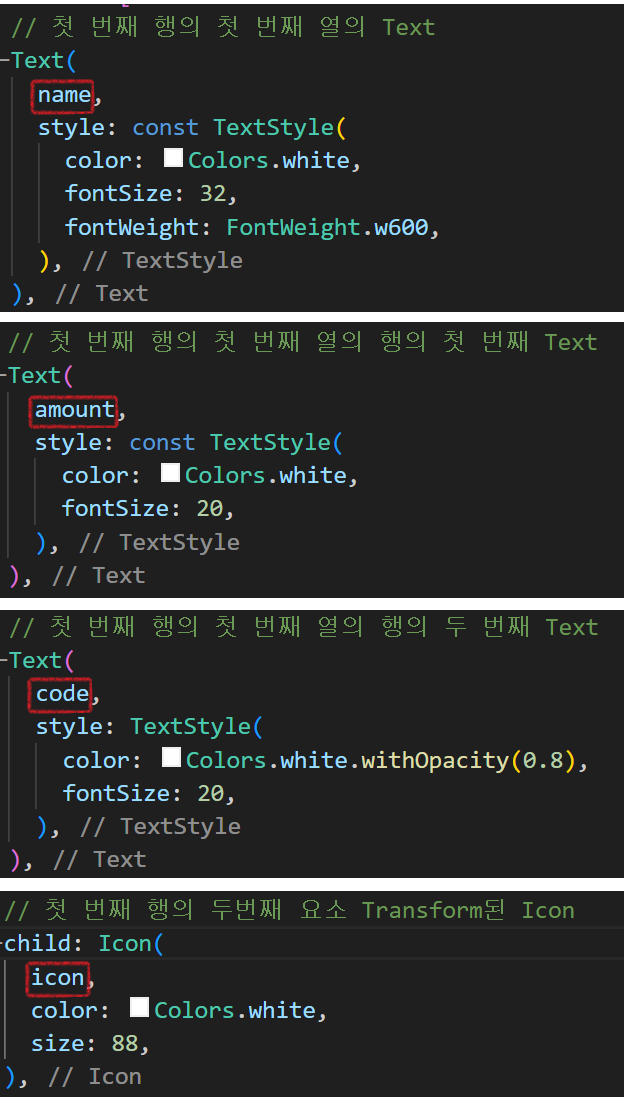This screenshot has height=1097, width=624.
Task: Open the white color swatch above fontSize: 32
Action: coord(173,158)
